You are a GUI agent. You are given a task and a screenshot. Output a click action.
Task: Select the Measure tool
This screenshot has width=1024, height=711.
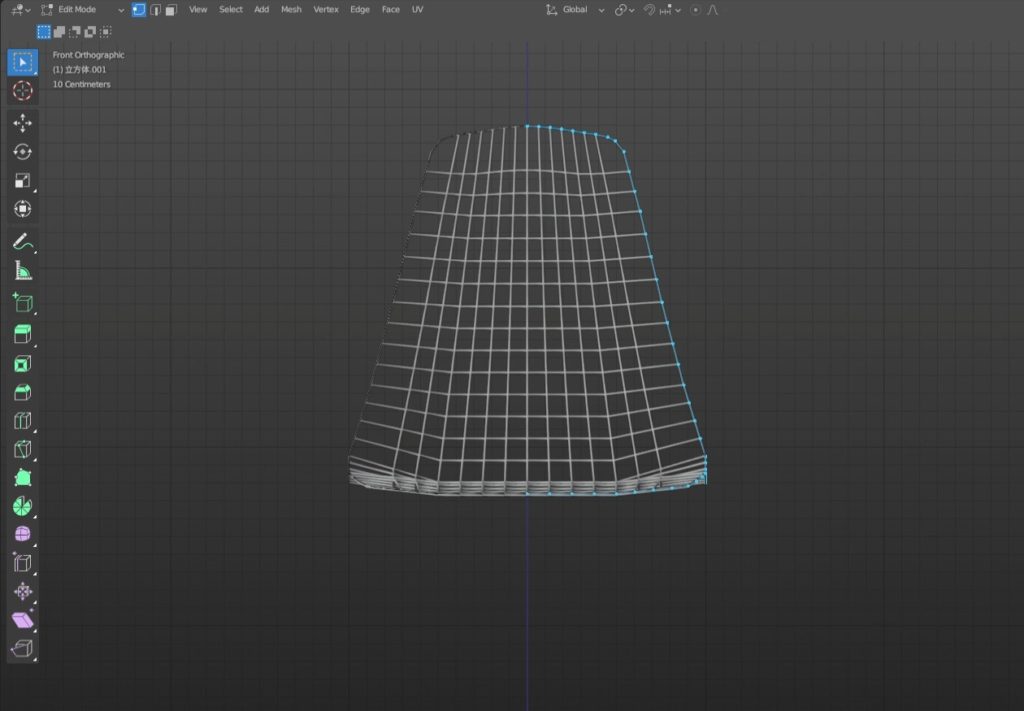[22, 270]
